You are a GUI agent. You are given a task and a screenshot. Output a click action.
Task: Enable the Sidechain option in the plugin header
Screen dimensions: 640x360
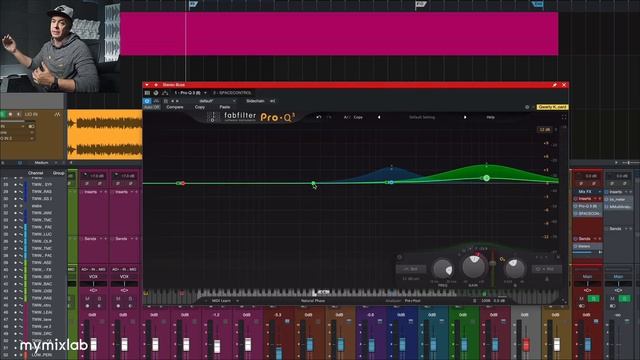[255, 101]
